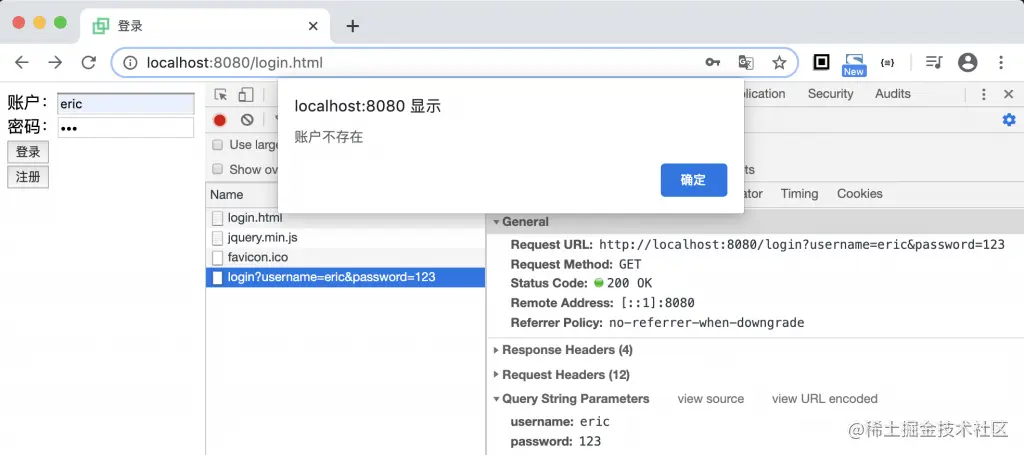Click view source link
Viewport: 1024px width, 455px height.
point(711,399)
